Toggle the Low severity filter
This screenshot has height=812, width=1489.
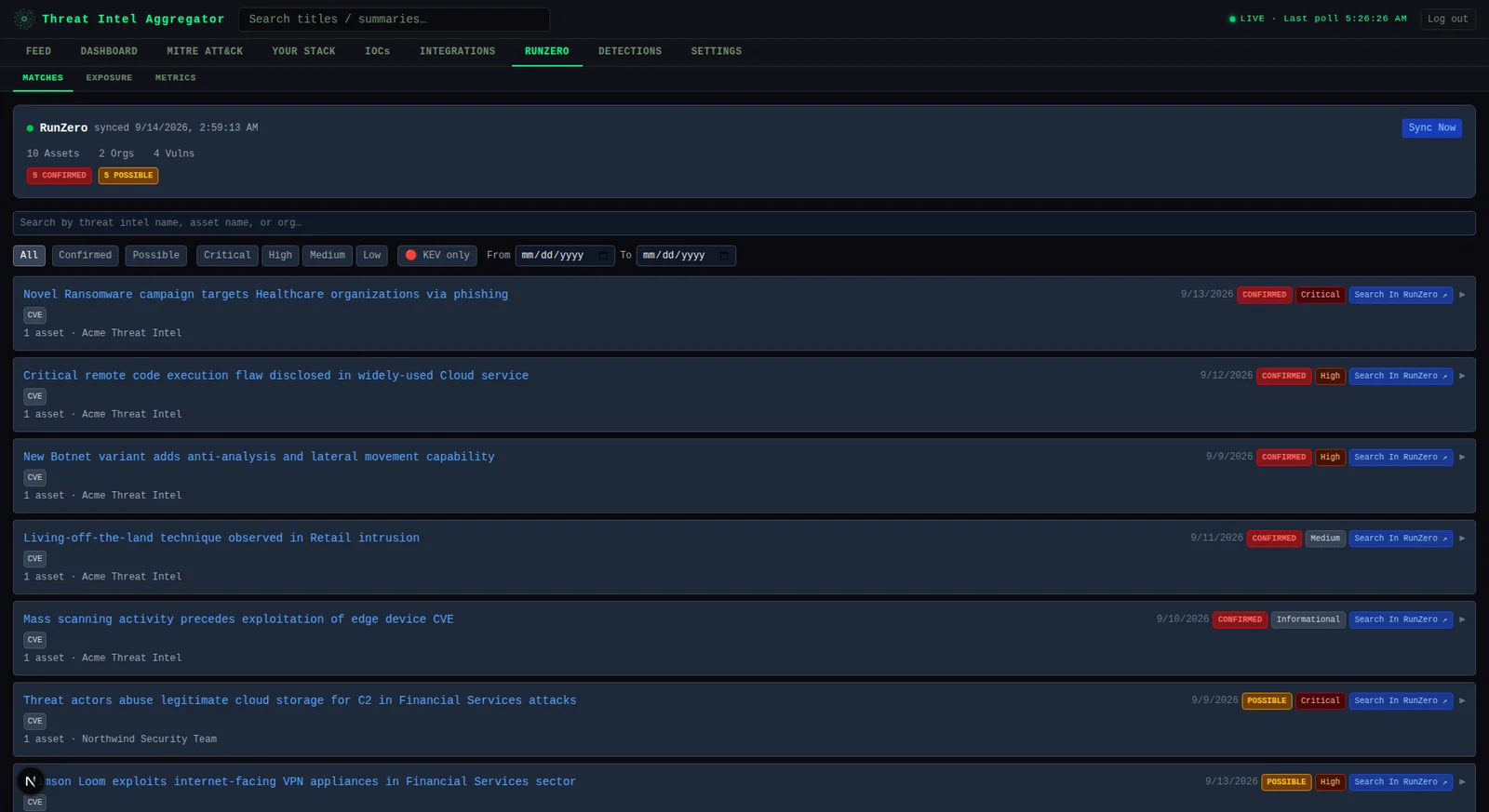coord(372,256)
